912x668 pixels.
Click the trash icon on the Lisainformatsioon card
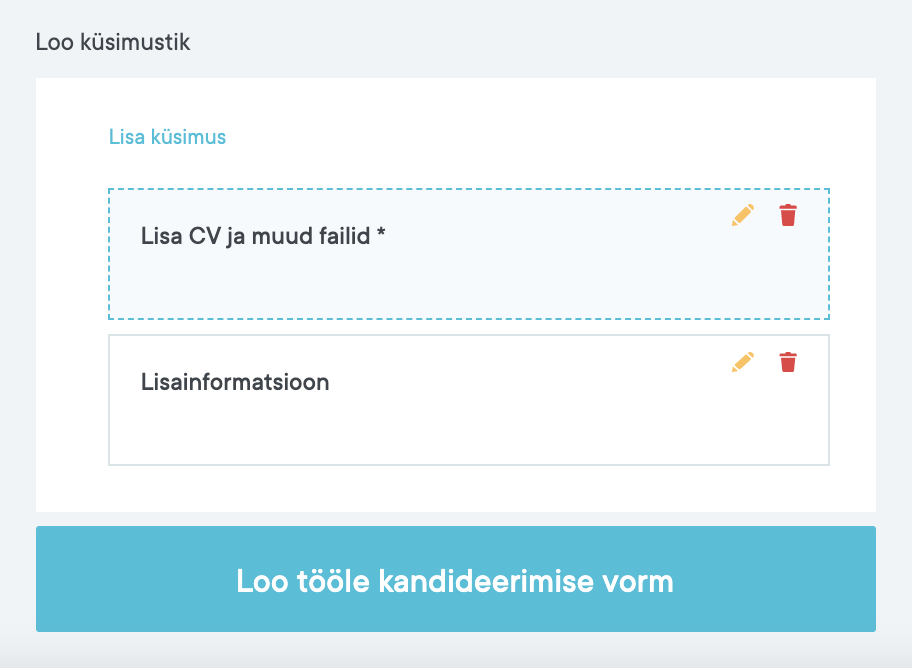pos(788,362)
